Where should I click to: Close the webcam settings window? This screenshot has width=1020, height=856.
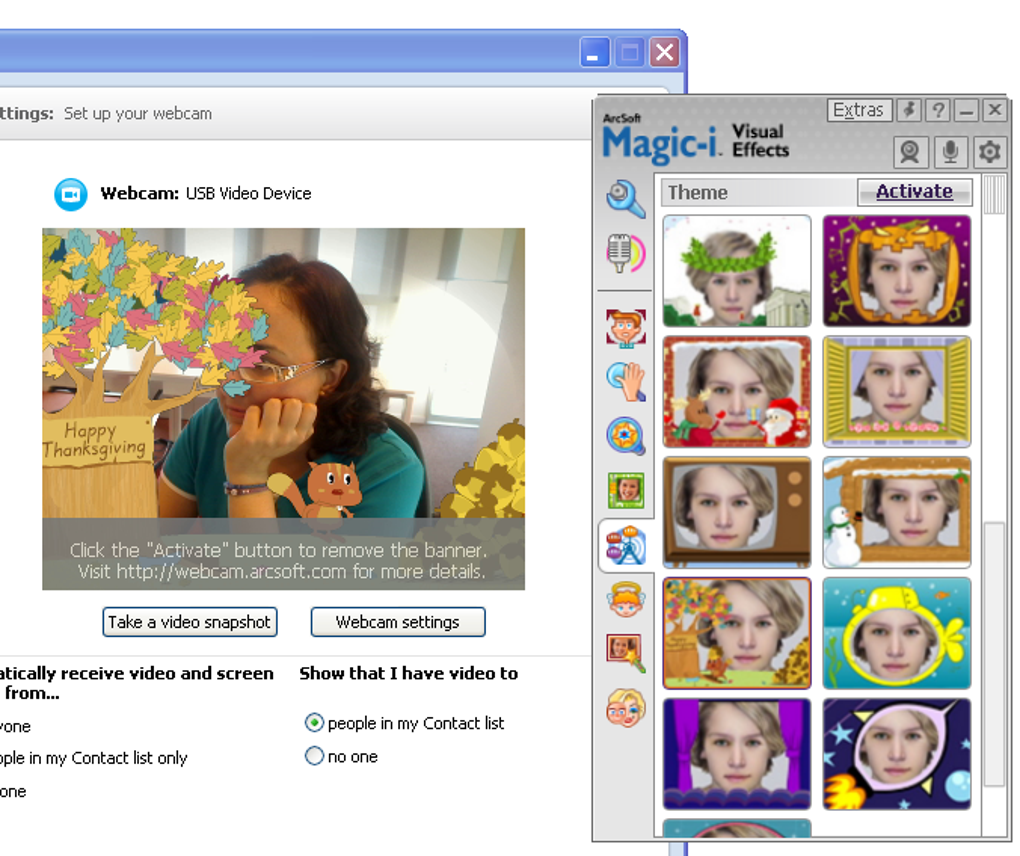664,52
